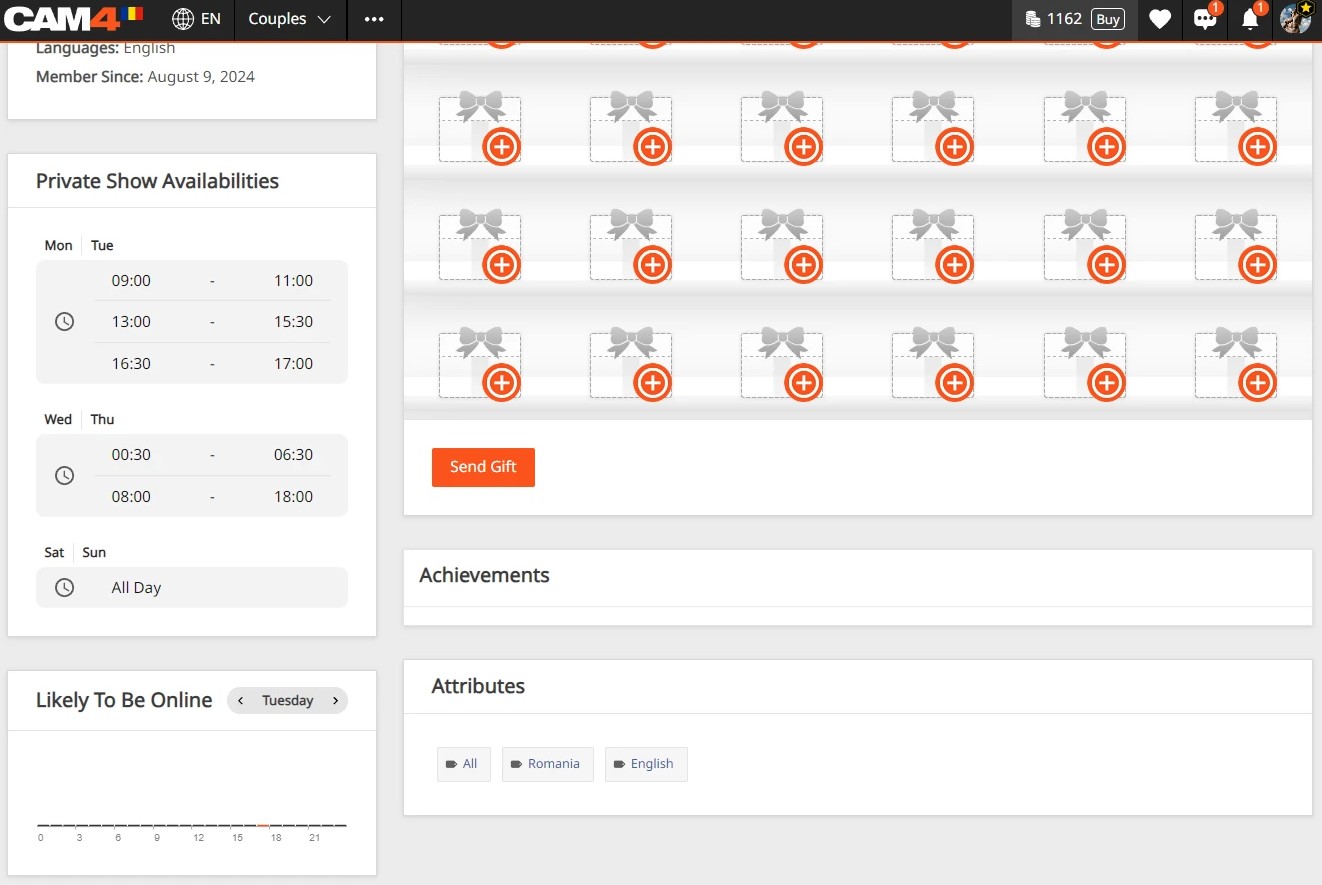
Task: Click the globe language icon
Action: click(183, 19)
